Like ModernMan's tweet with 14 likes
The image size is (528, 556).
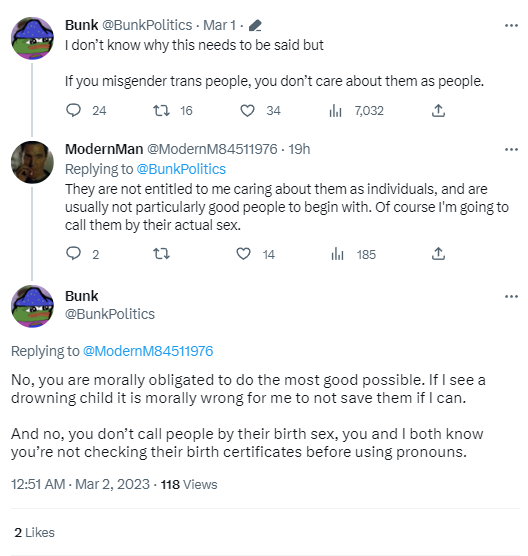tap(243, 254)
